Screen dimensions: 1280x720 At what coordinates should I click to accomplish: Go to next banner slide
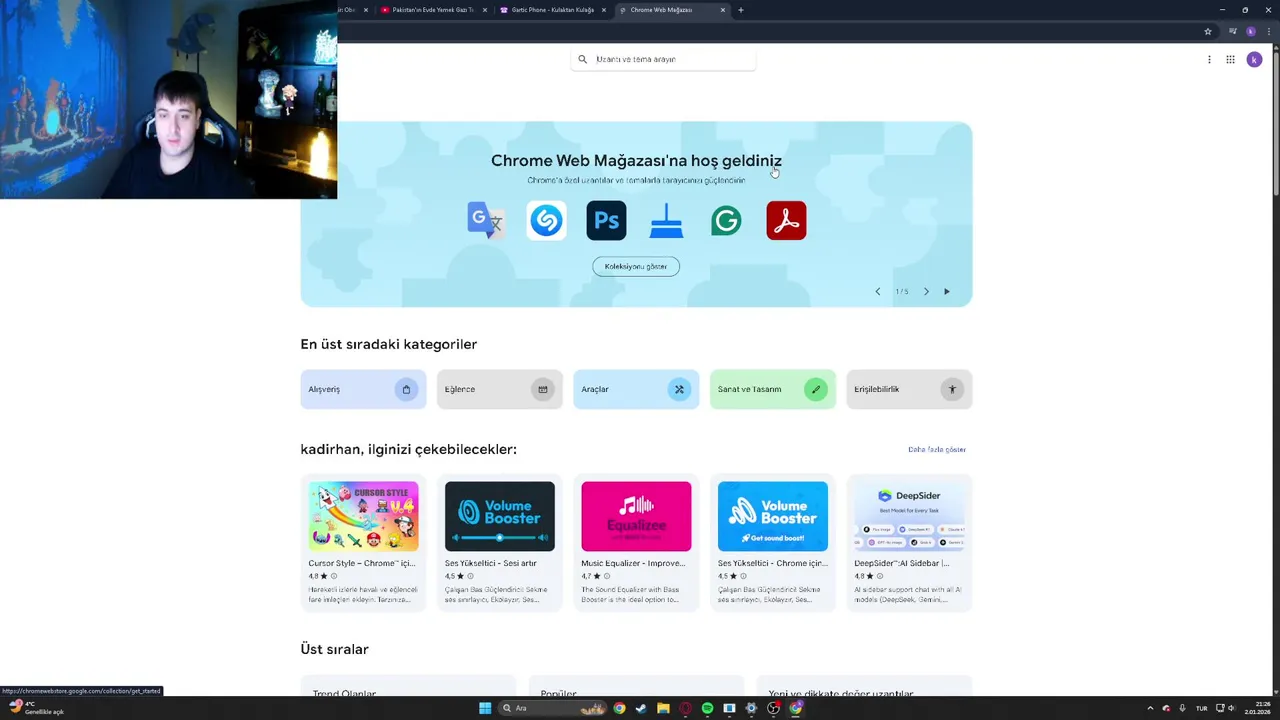[926, 291]
